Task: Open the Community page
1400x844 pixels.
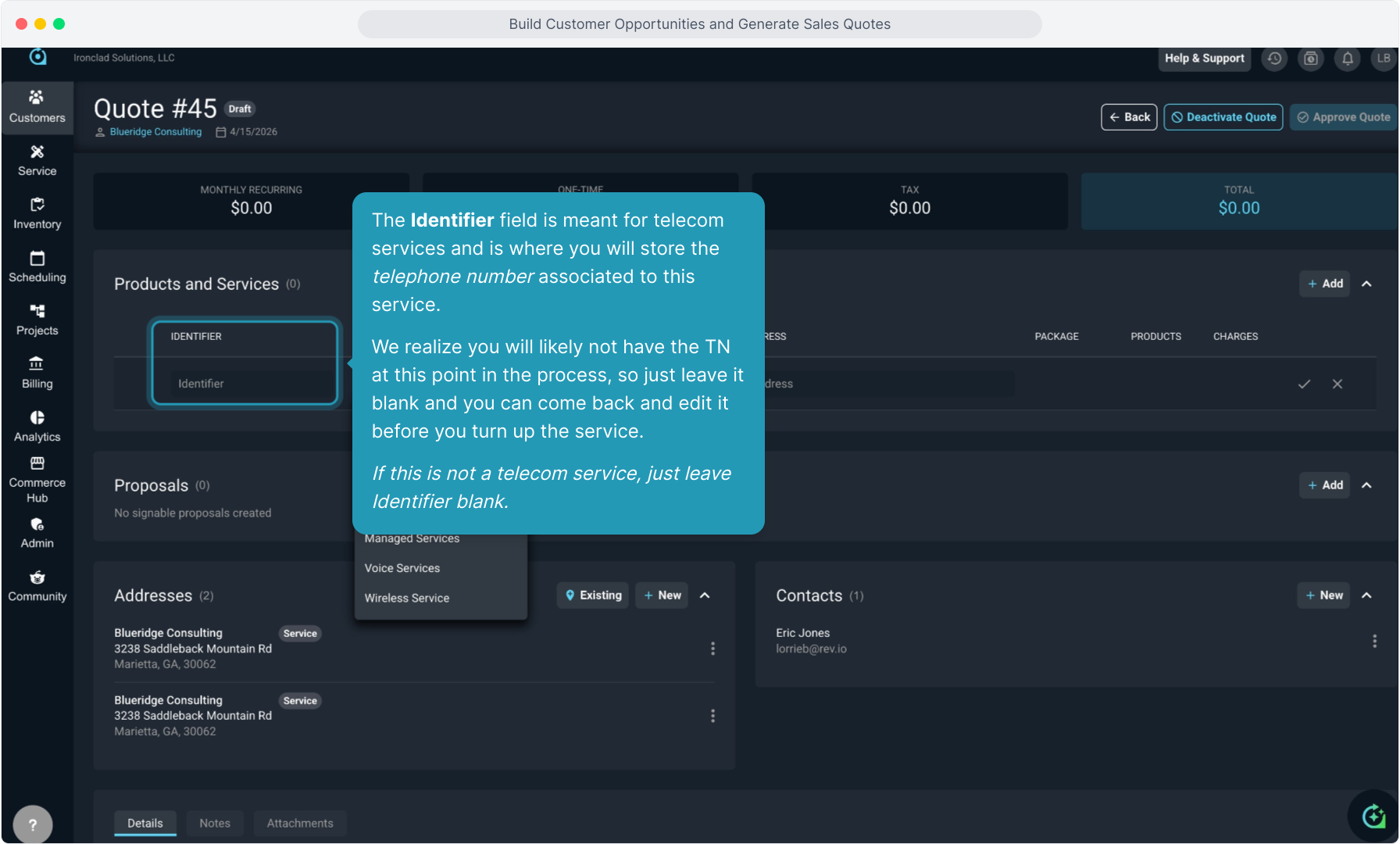Action: pyautogui.click(x=37, y=586)
